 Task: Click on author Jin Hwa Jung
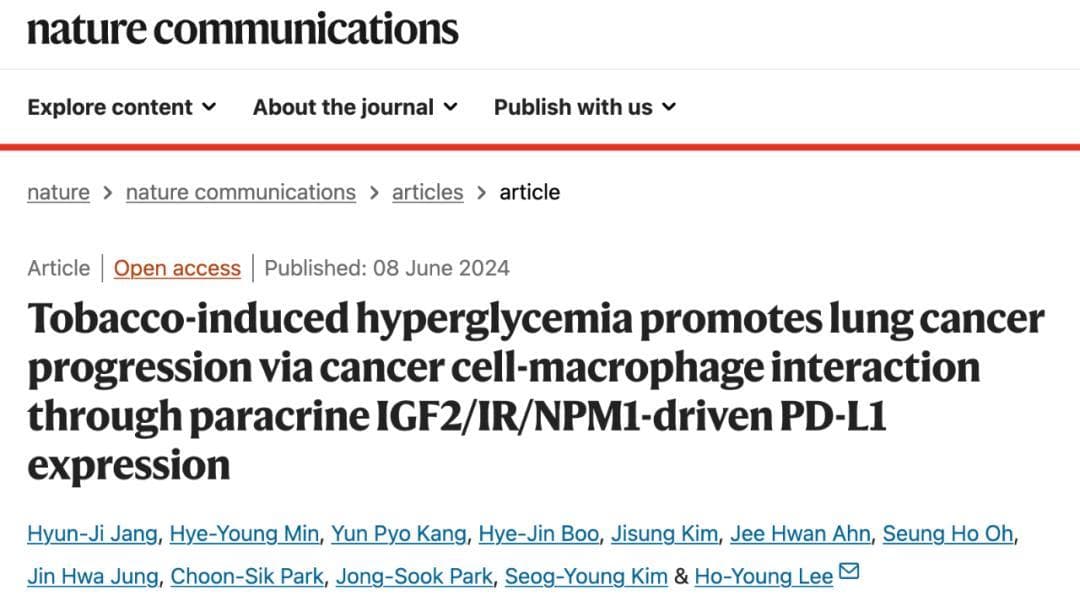click(x=92, y=577)
